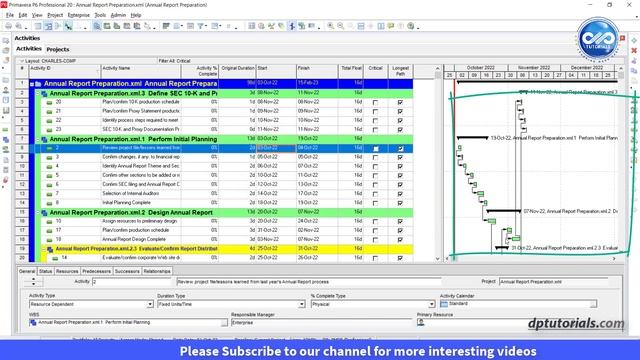Collapse Perform Initial Planning WBS group
Screen dimensions: 640x360
coord(38,140)
